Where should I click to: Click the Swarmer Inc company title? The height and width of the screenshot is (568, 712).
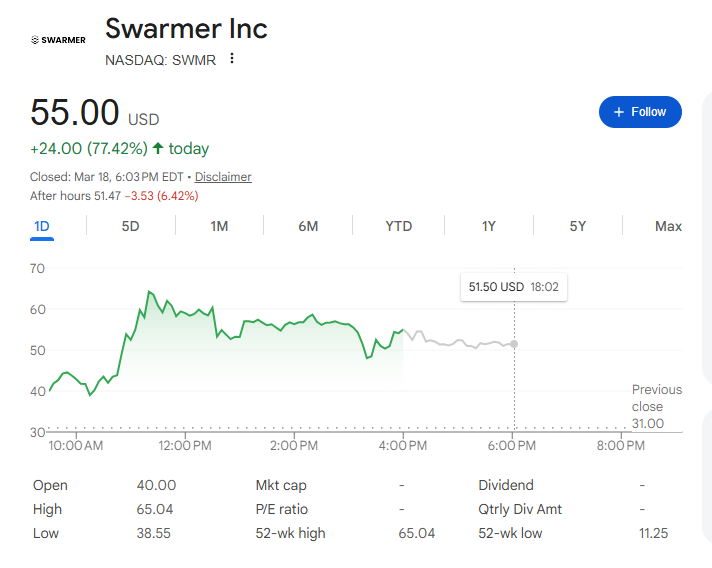(186, 28)
